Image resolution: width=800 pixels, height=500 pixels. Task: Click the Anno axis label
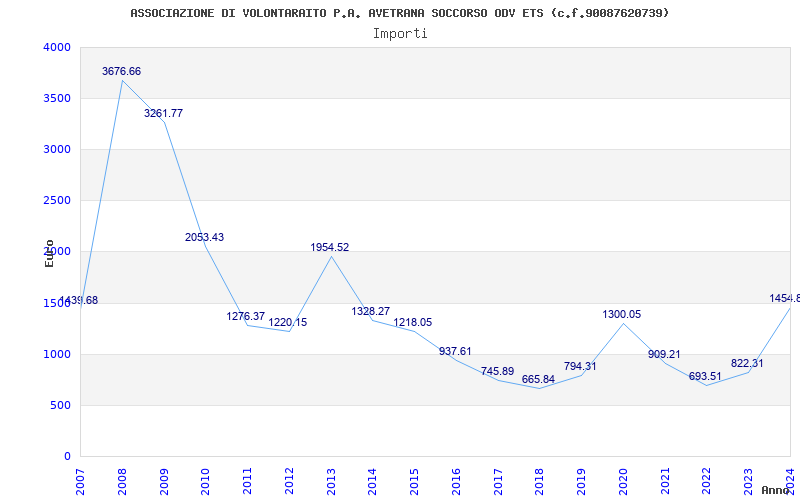[776, 490]
